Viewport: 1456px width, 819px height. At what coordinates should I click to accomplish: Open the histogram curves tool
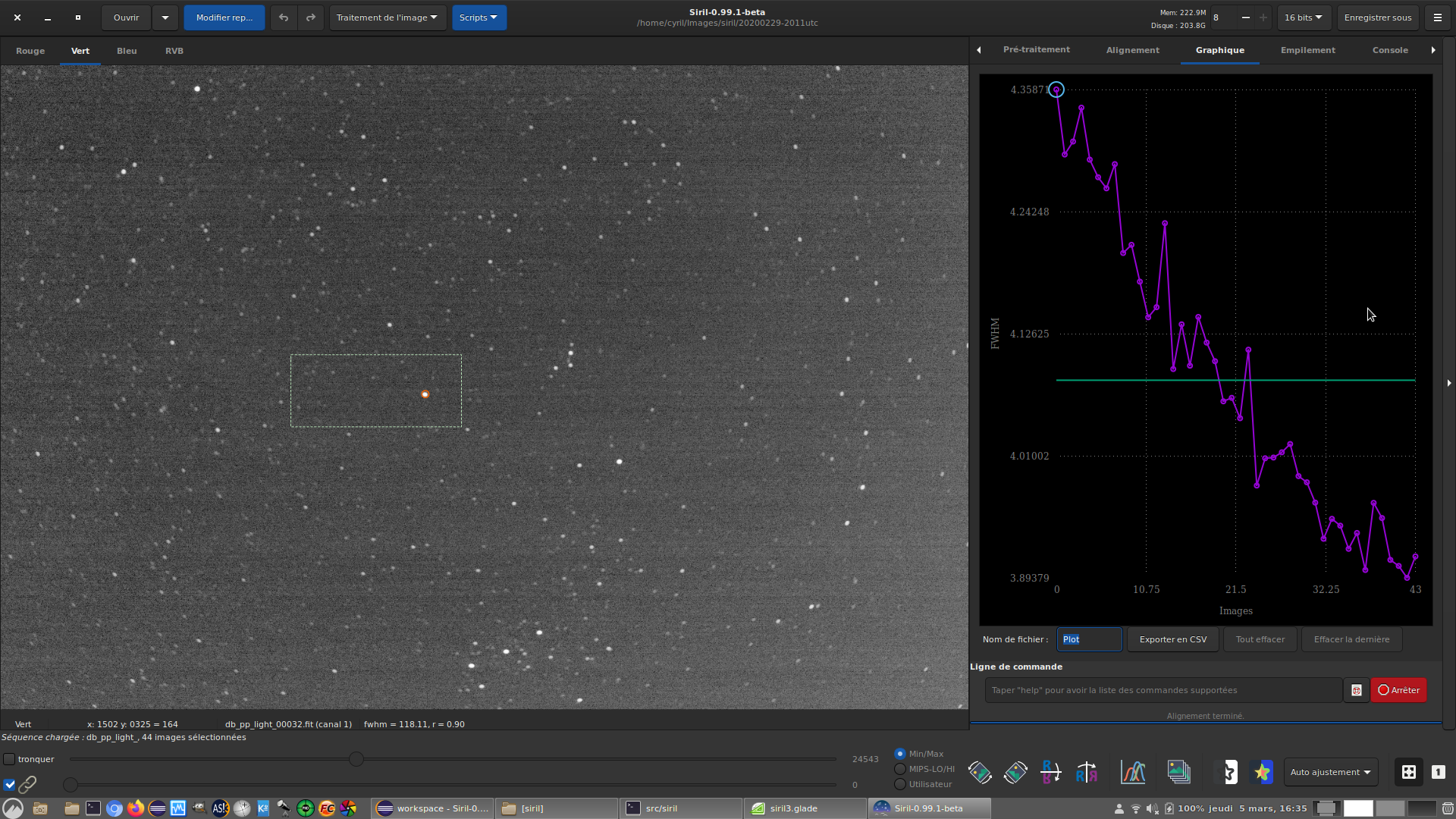[1133, 772]
